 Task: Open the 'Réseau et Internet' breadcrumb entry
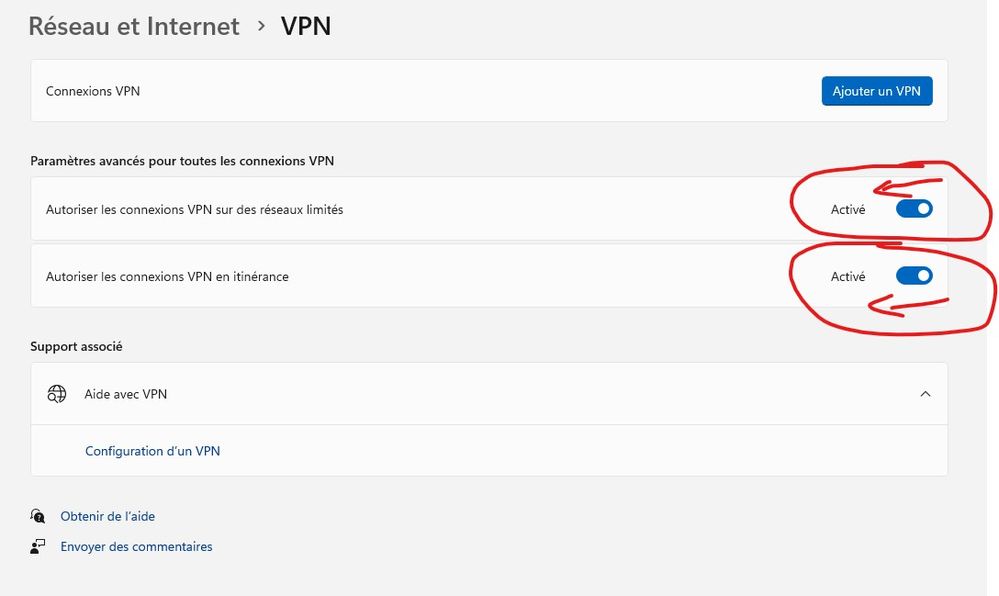(x=134, y=26)
